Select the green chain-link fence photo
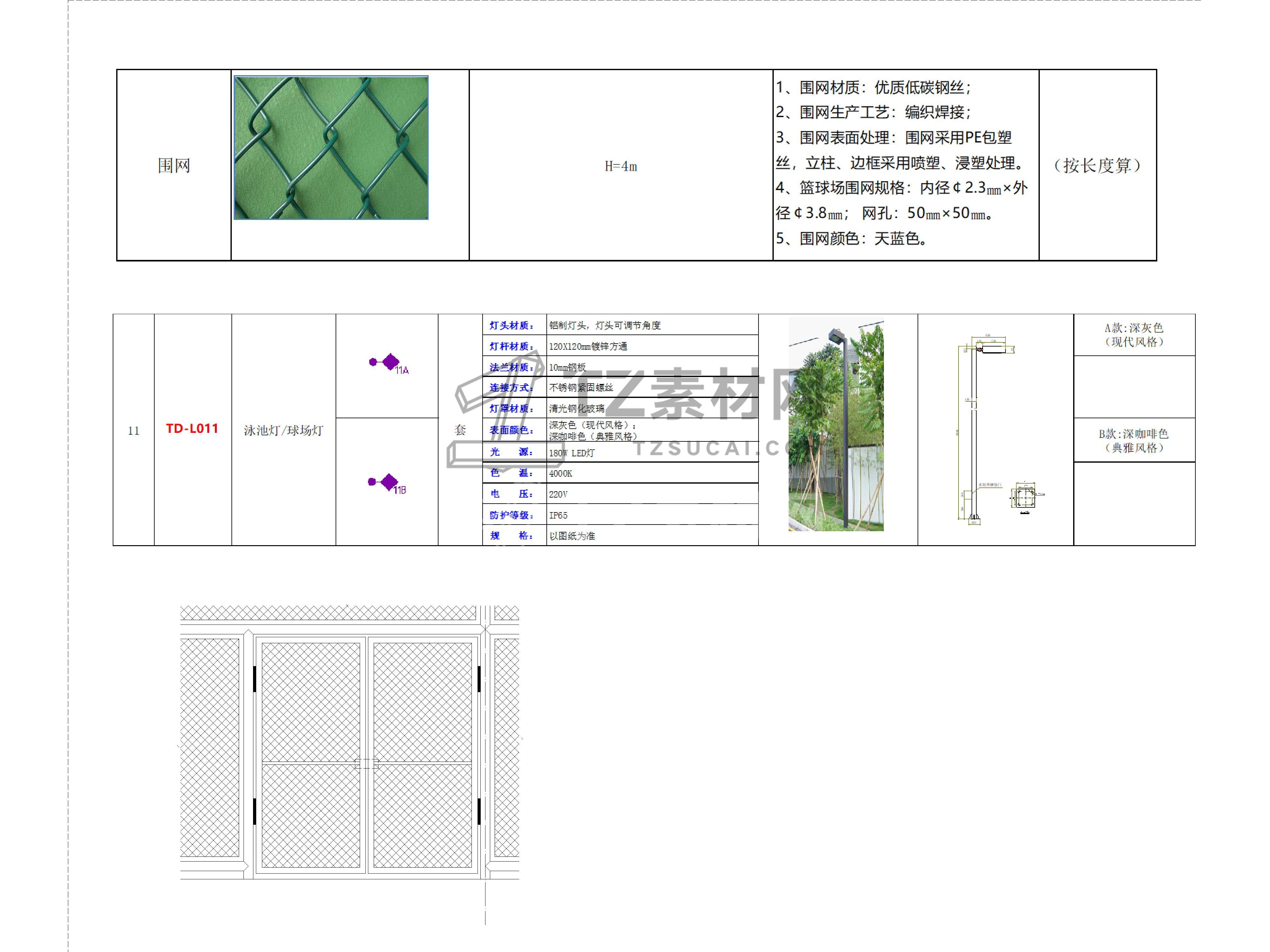The image size is (1270, 952). [x=331, y=148]
